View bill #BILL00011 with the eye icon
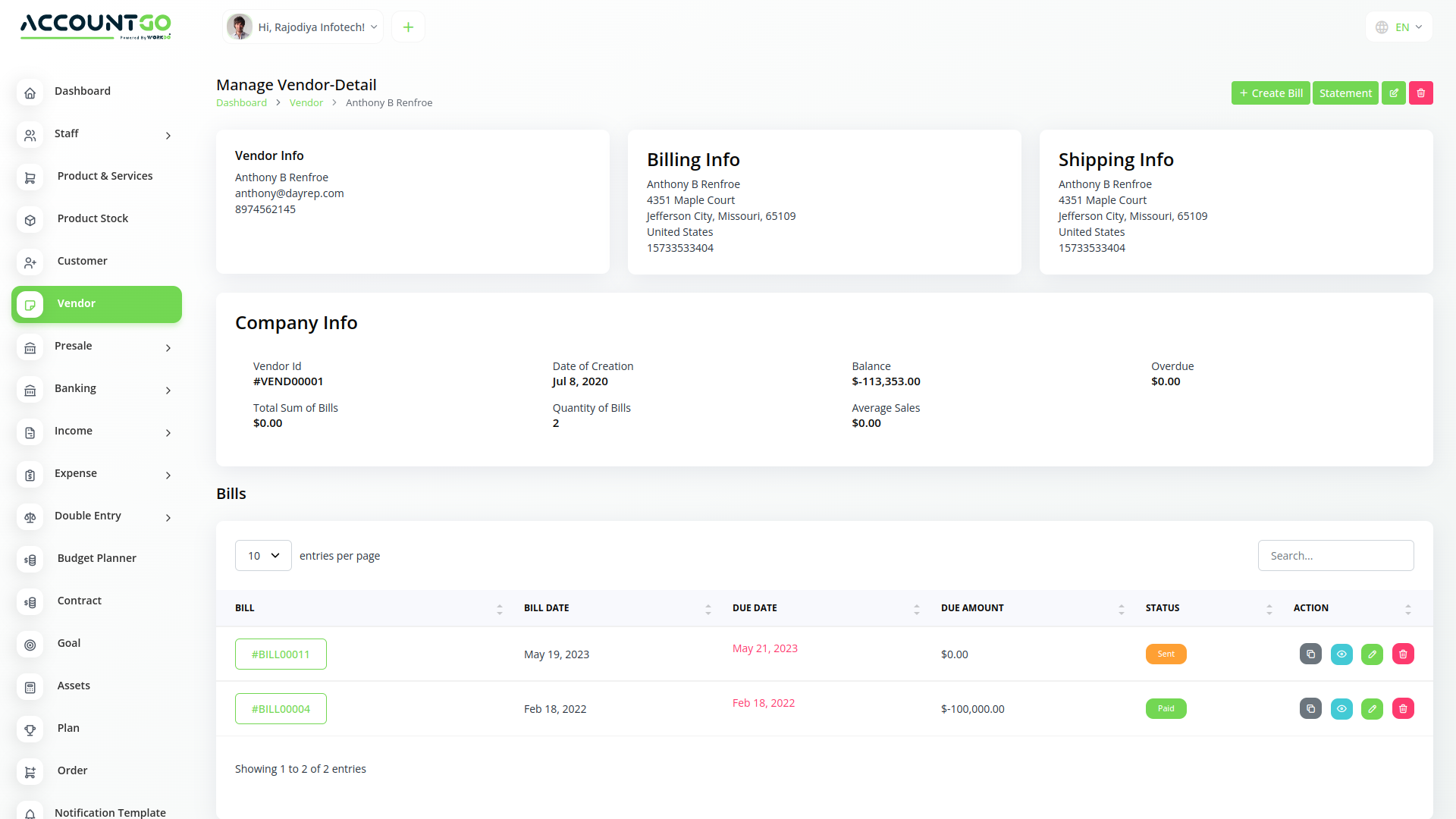The image size is (1456, 819). tap(1341, 654)
